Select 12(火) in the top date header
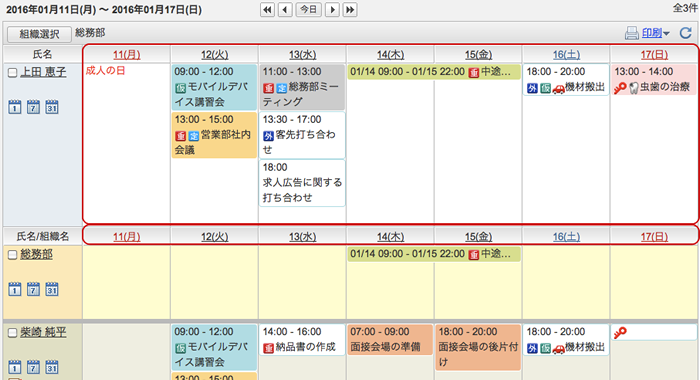Image resolution: width=700 pixels, height=380 pixels. [214, 54]
